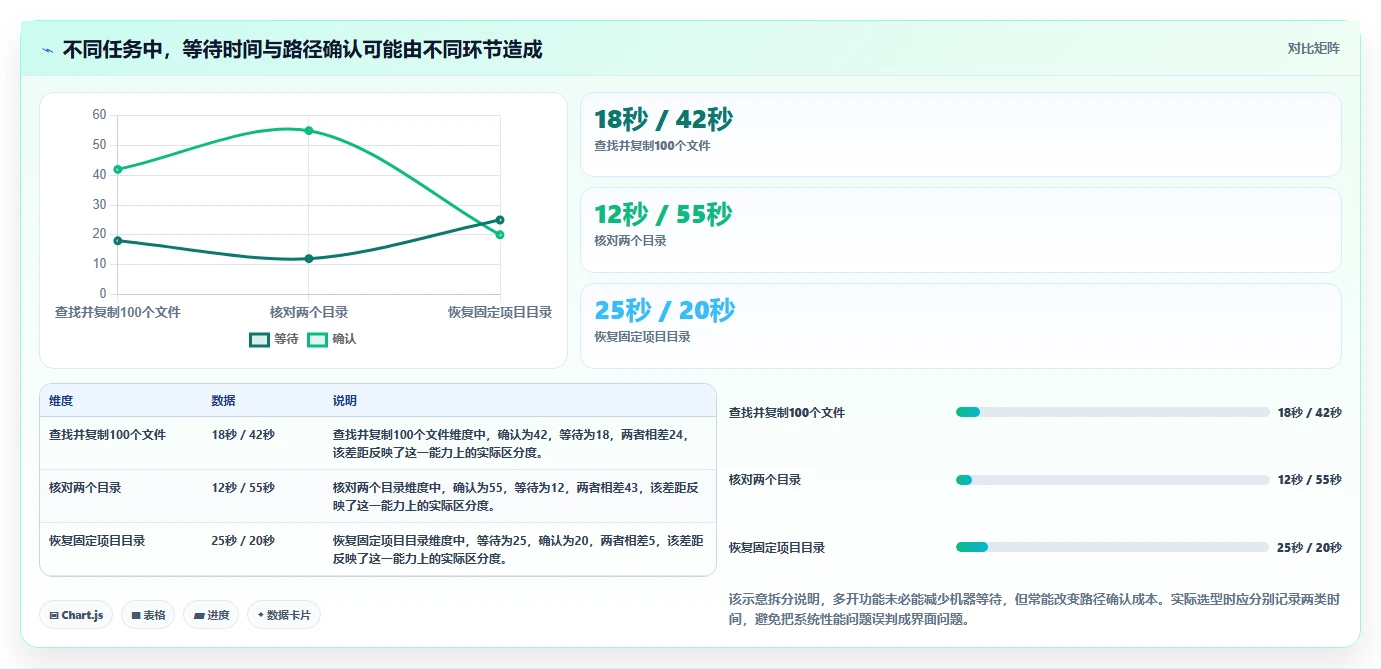Click the 等待 data point at value 25
This screenshot has height=669, width=1381.
pyautogui.click(x=500, y=220)
